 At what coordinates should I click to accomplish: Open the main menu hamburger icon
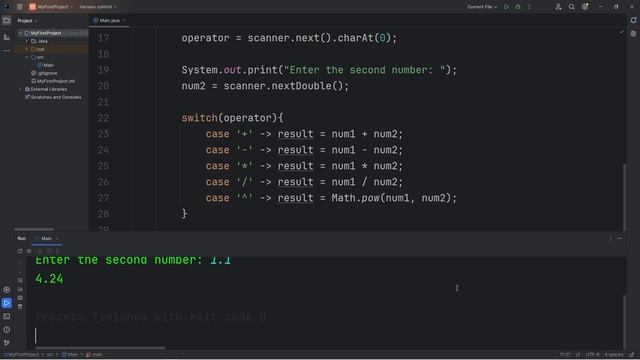[19, 7]
